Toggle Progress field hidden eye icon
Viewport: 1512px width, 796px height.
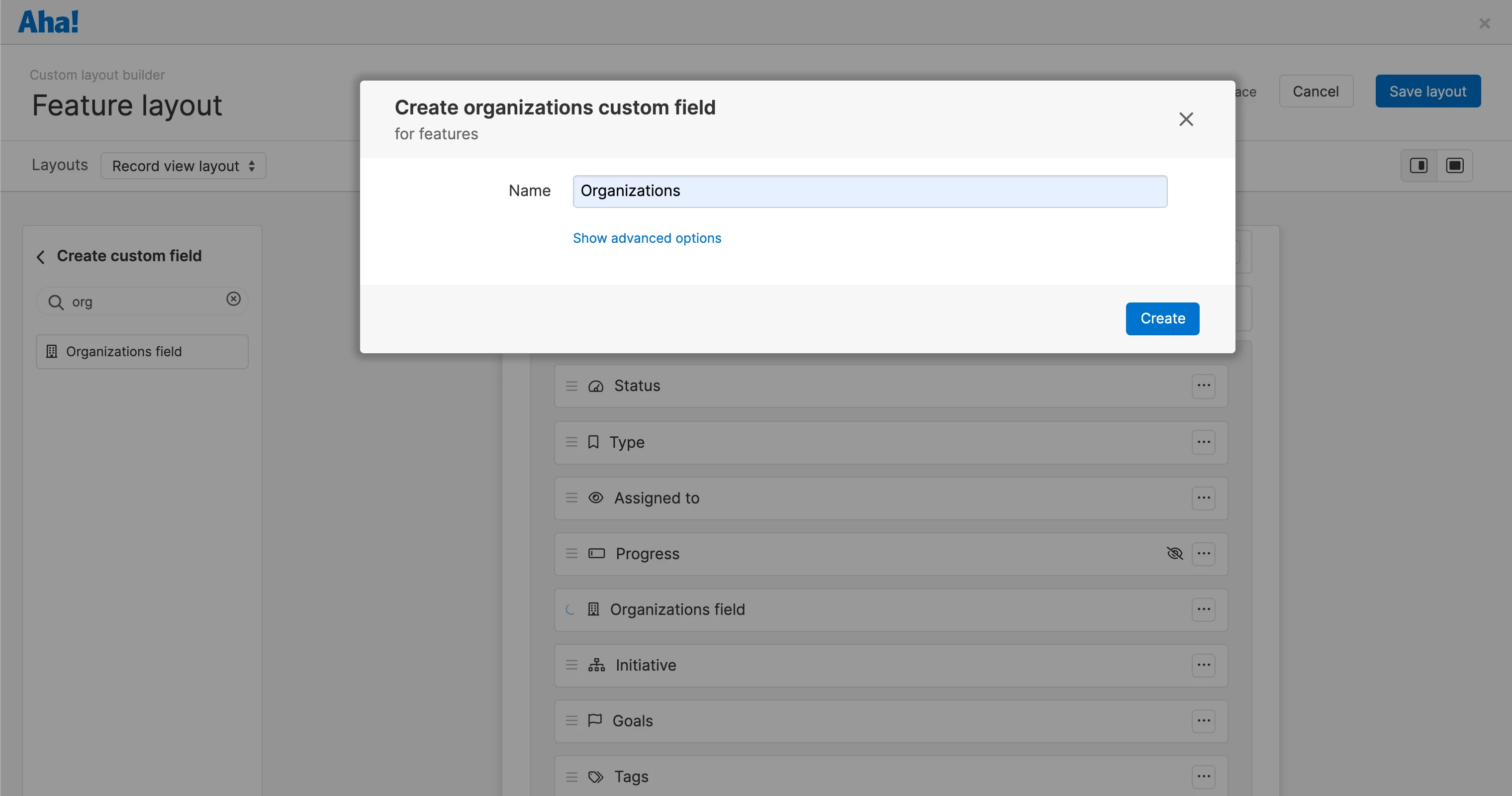(1174, 554)
